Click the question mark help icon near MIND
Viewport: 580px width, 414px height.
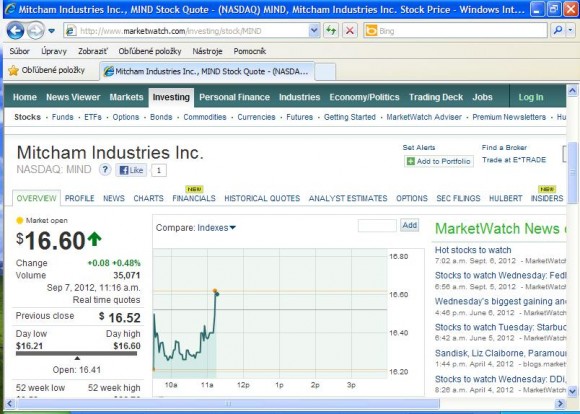tap(105, 170)
